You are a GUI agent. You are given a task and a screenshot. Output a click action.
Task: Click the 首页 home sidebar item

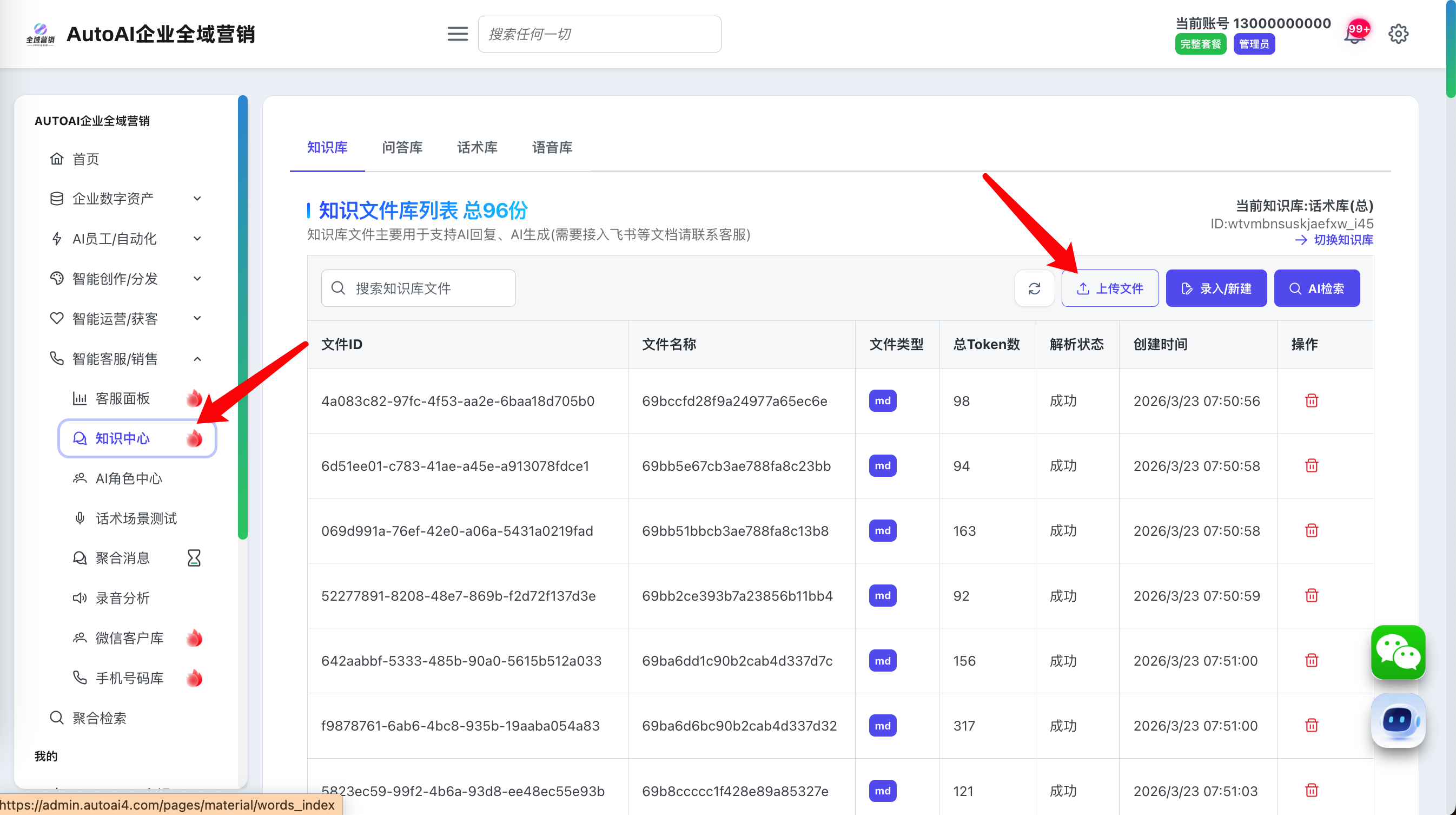click(86, 159)
